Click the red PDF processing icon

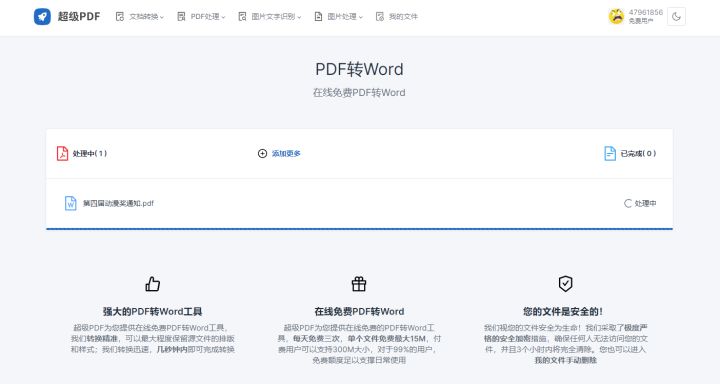62,153
